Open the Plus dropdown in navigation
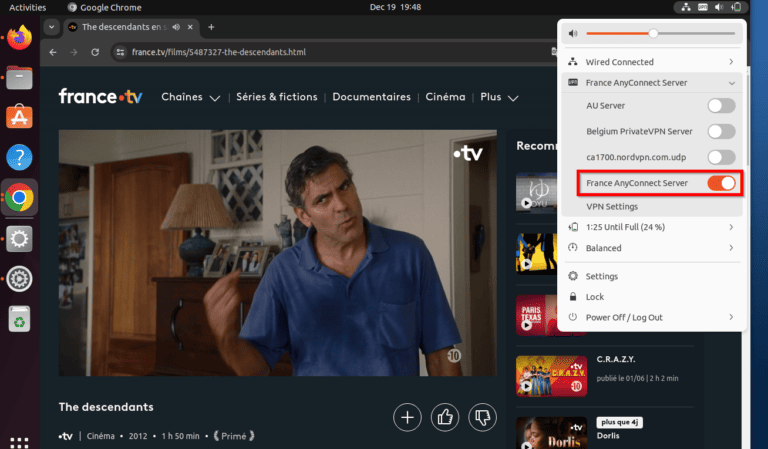 (499, 97)
